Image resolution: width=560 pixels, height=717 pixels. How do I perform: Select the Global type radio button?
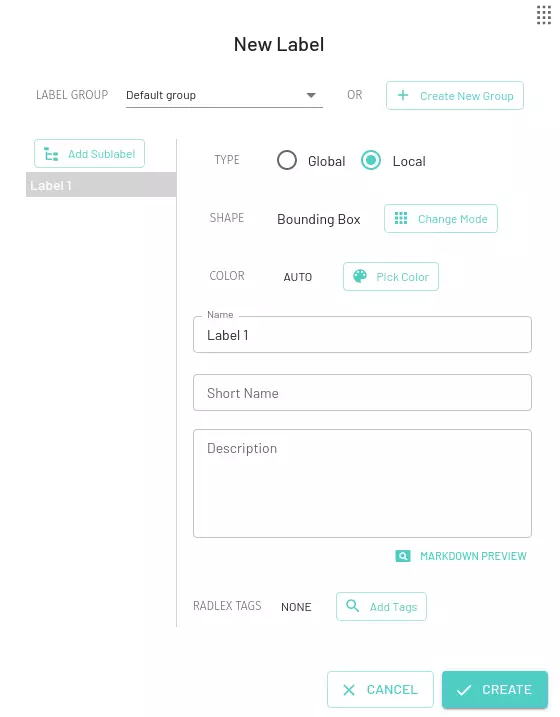[x=287, y=161]
